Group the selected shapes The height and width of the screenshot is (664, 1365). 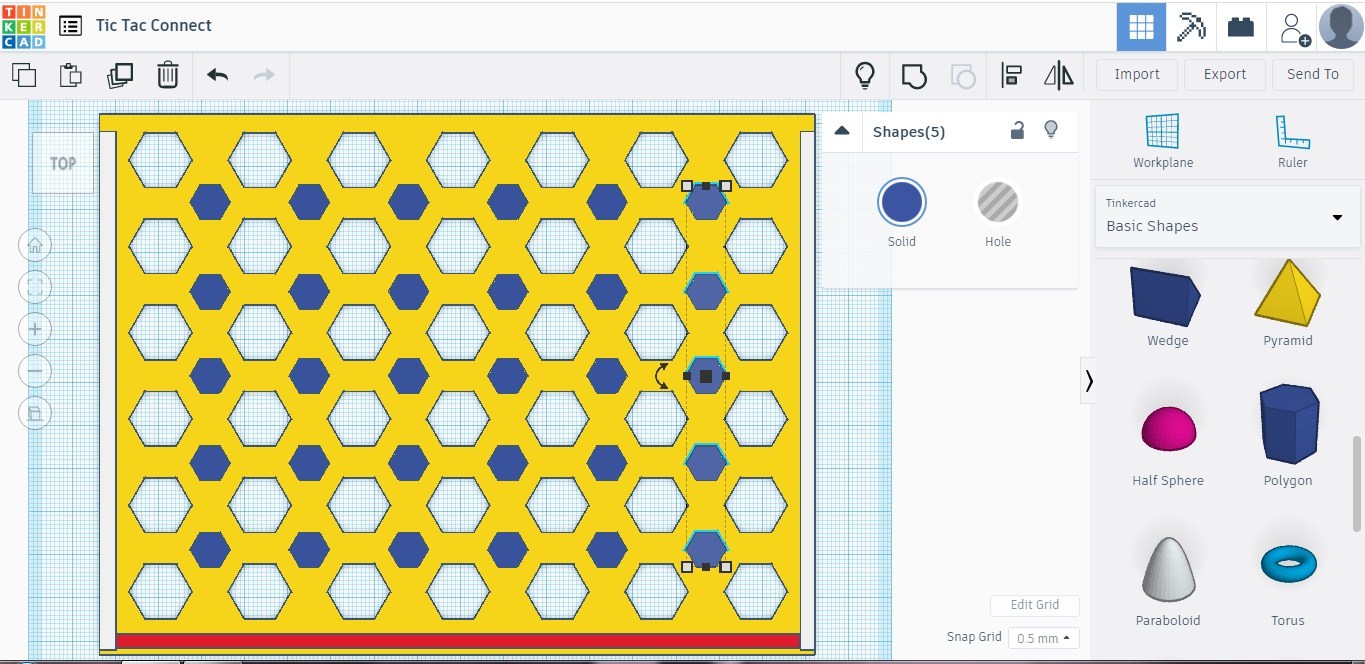point(913,75)
